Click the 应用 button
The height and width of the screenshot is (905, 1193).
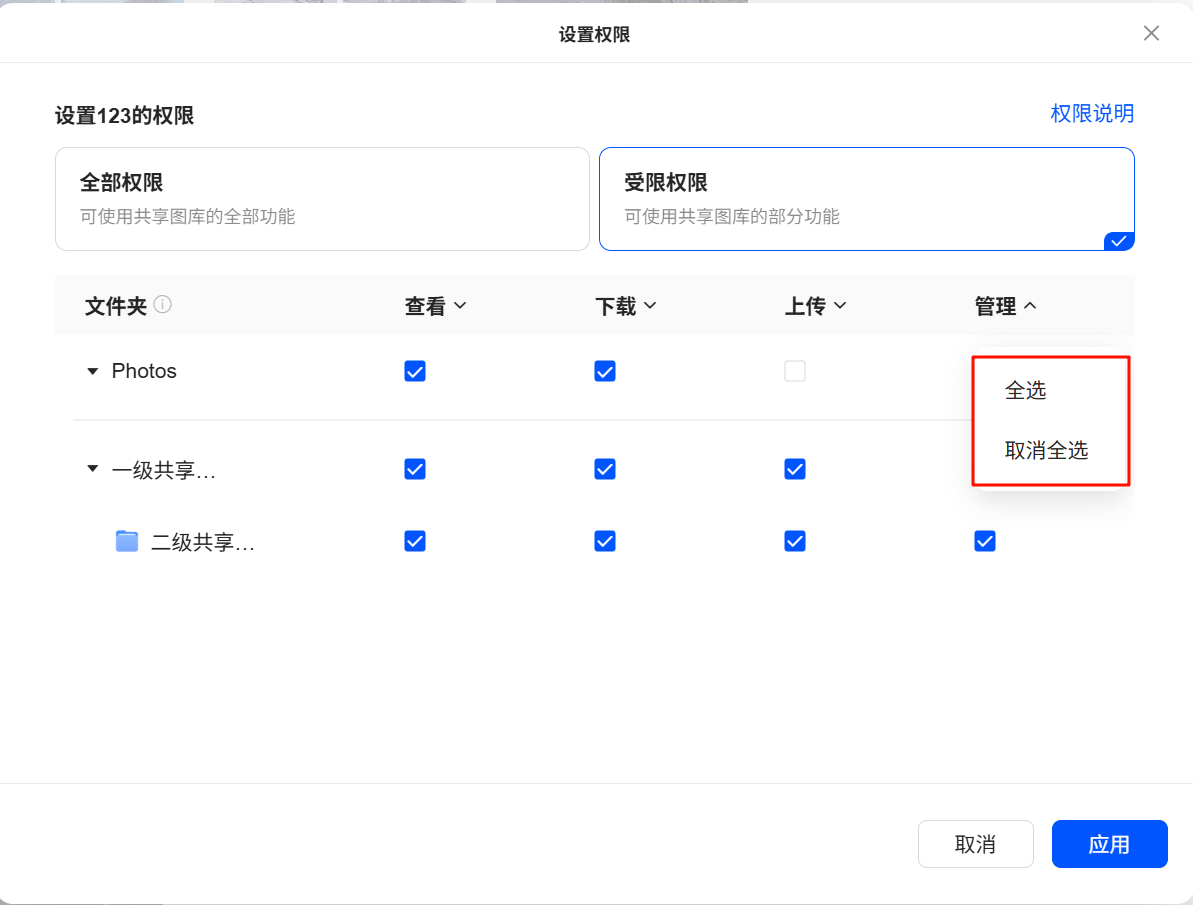pos(1109,844)
